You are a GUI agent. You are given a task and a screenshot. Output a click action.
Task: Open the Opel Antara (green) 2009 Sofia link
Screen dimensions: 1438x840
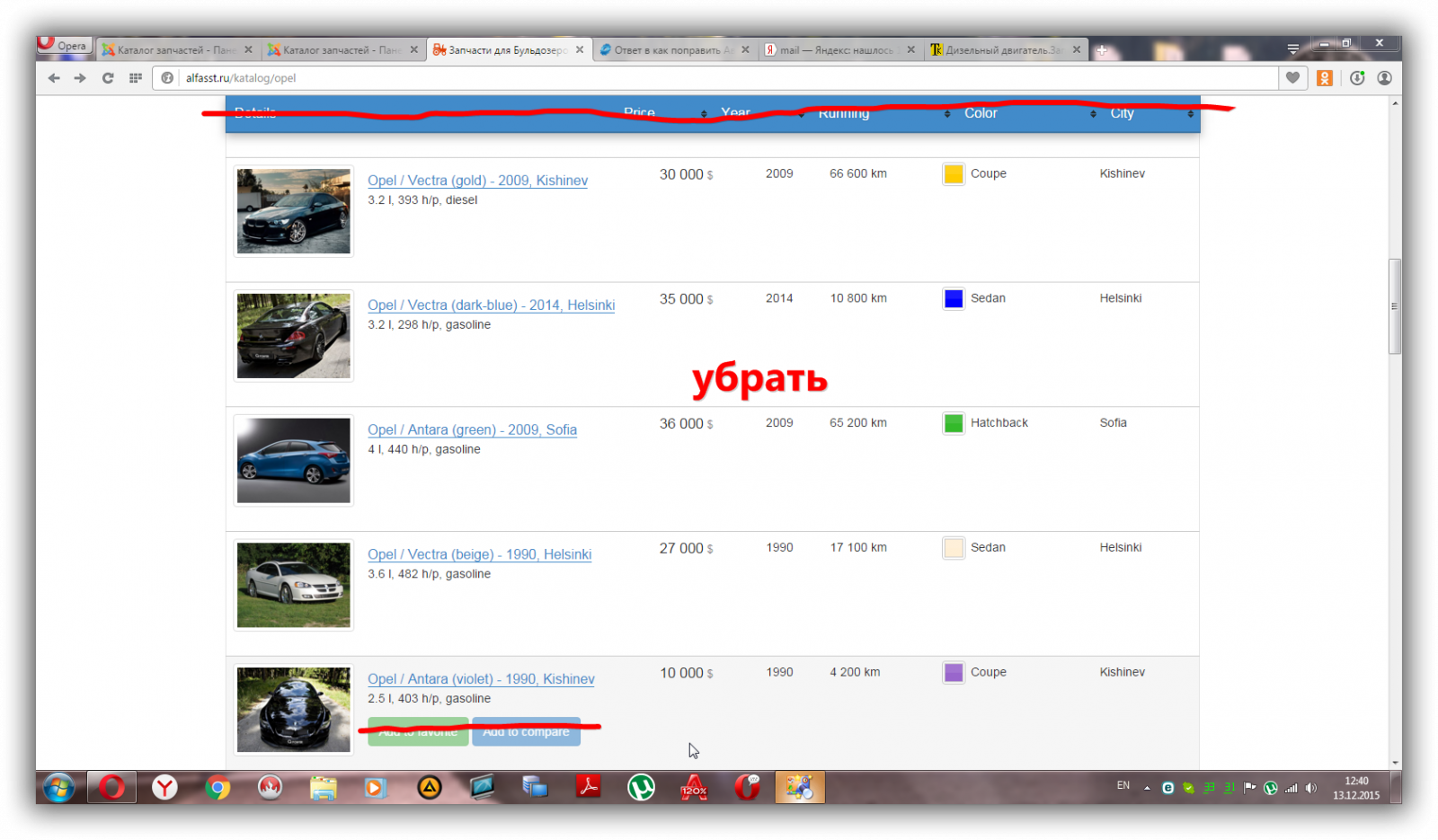pos(472,430)
